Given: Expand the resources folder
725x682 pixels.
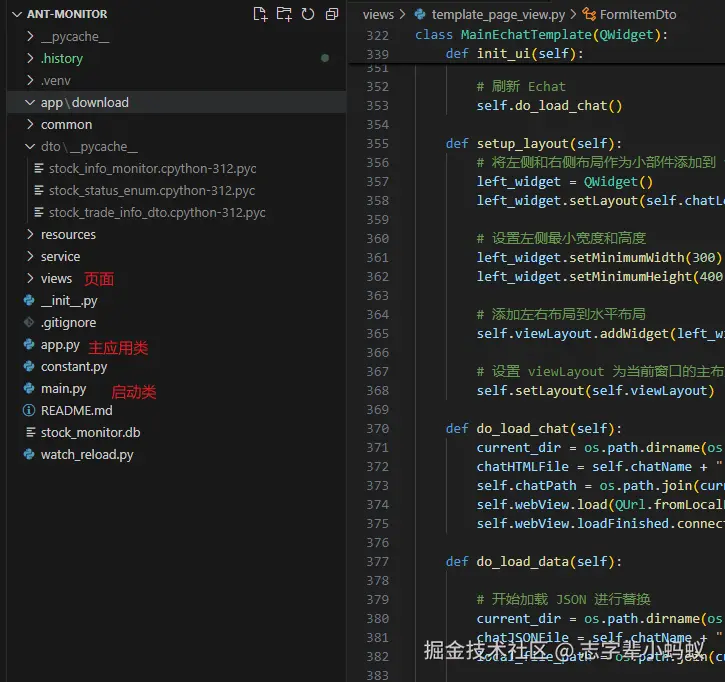Looking at the screenshot, I should pyautogui.click(x=29, y=235).
